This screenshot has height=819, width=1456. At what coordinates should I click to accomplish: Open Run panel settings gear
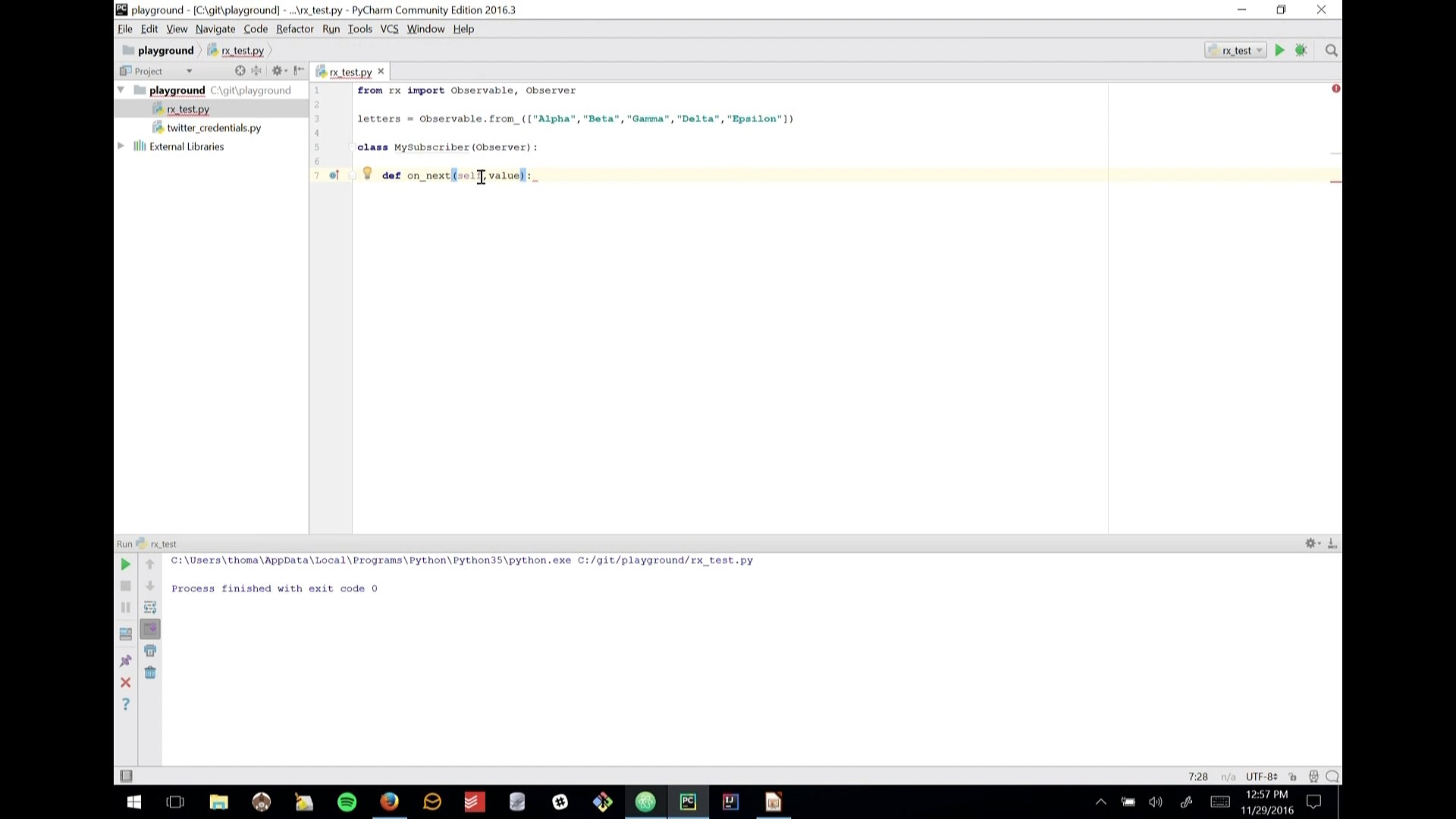(x=1312, y=543)
